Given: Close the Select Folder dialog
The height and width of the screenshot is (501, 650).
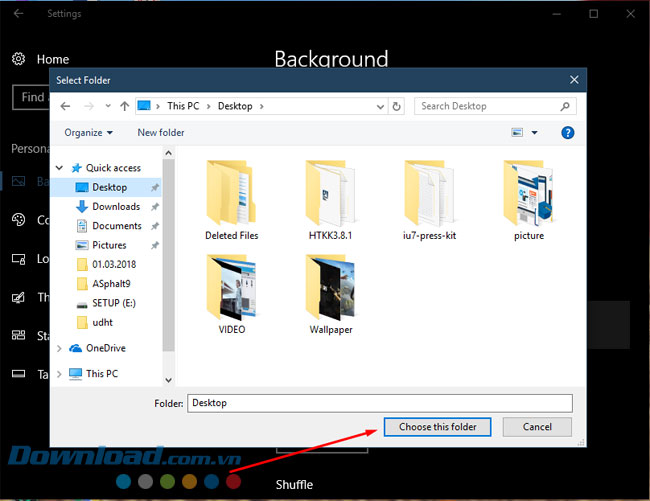Looking at the screenshot, I should point(574,80).
